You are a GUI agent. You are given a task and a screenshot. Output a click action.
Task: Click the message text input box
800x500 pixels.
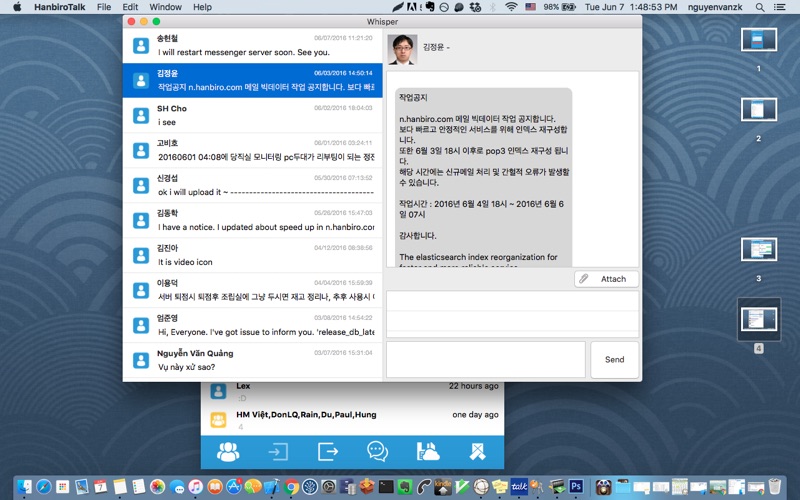coord(486,360)
